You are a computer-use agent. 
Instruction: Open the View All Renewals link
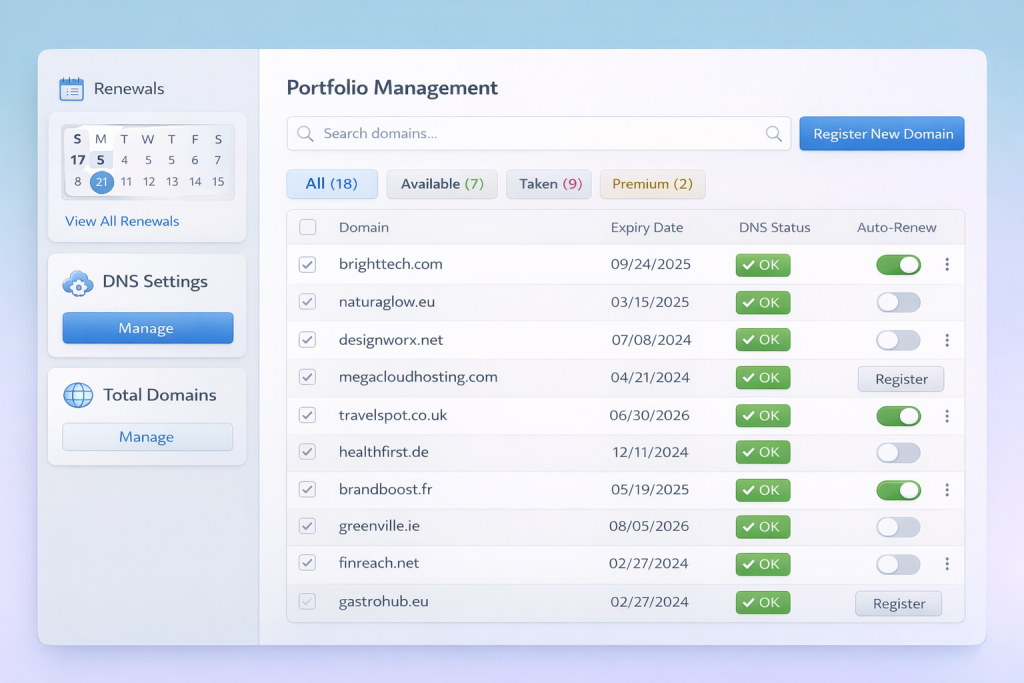tap(122, 221)
